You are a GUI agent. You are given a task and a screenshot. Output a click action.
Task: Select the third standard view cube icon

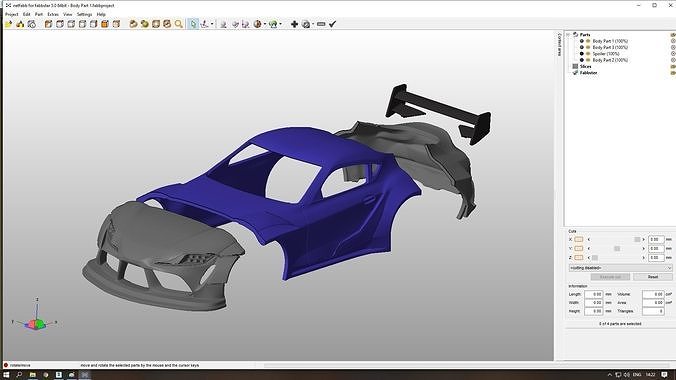71,24
